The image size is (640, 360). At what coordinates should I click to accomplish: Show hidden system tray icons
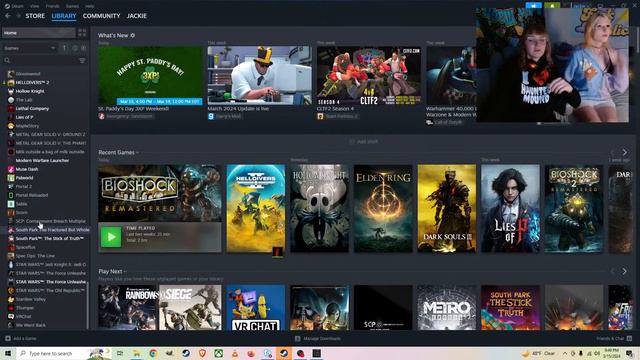click(x=565, y=353)
